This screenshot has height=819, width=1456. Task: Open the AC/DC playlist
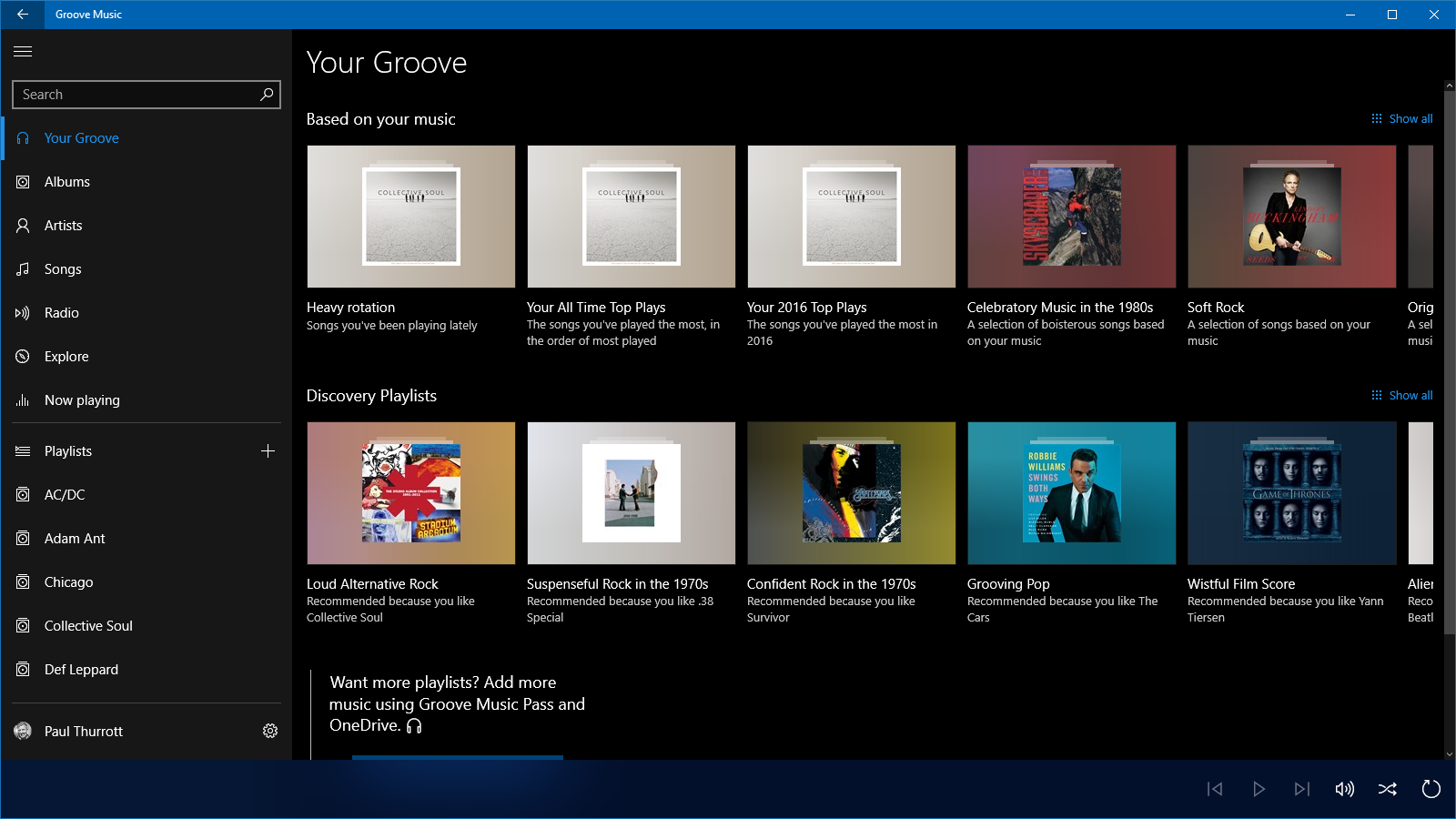(x=147, y=495)
